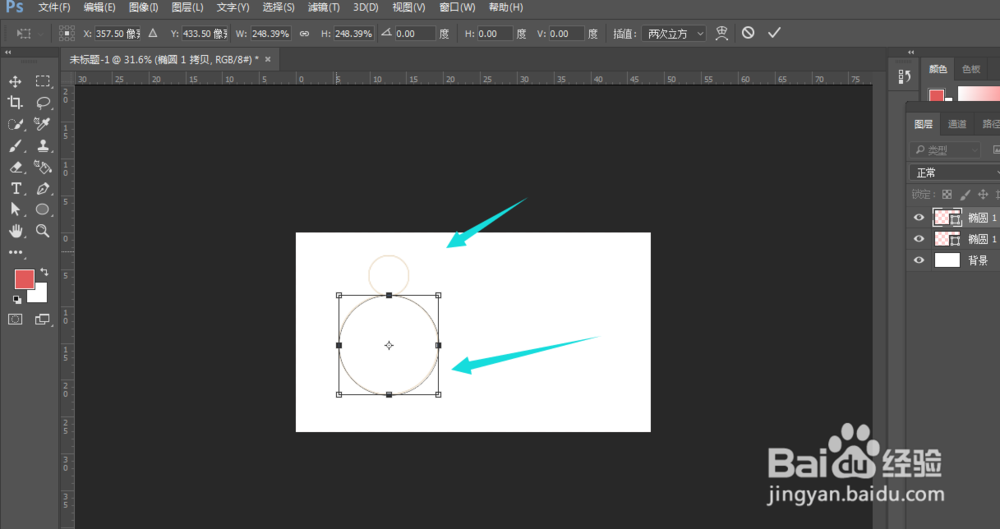Select the 图层 panel tab

923,124
